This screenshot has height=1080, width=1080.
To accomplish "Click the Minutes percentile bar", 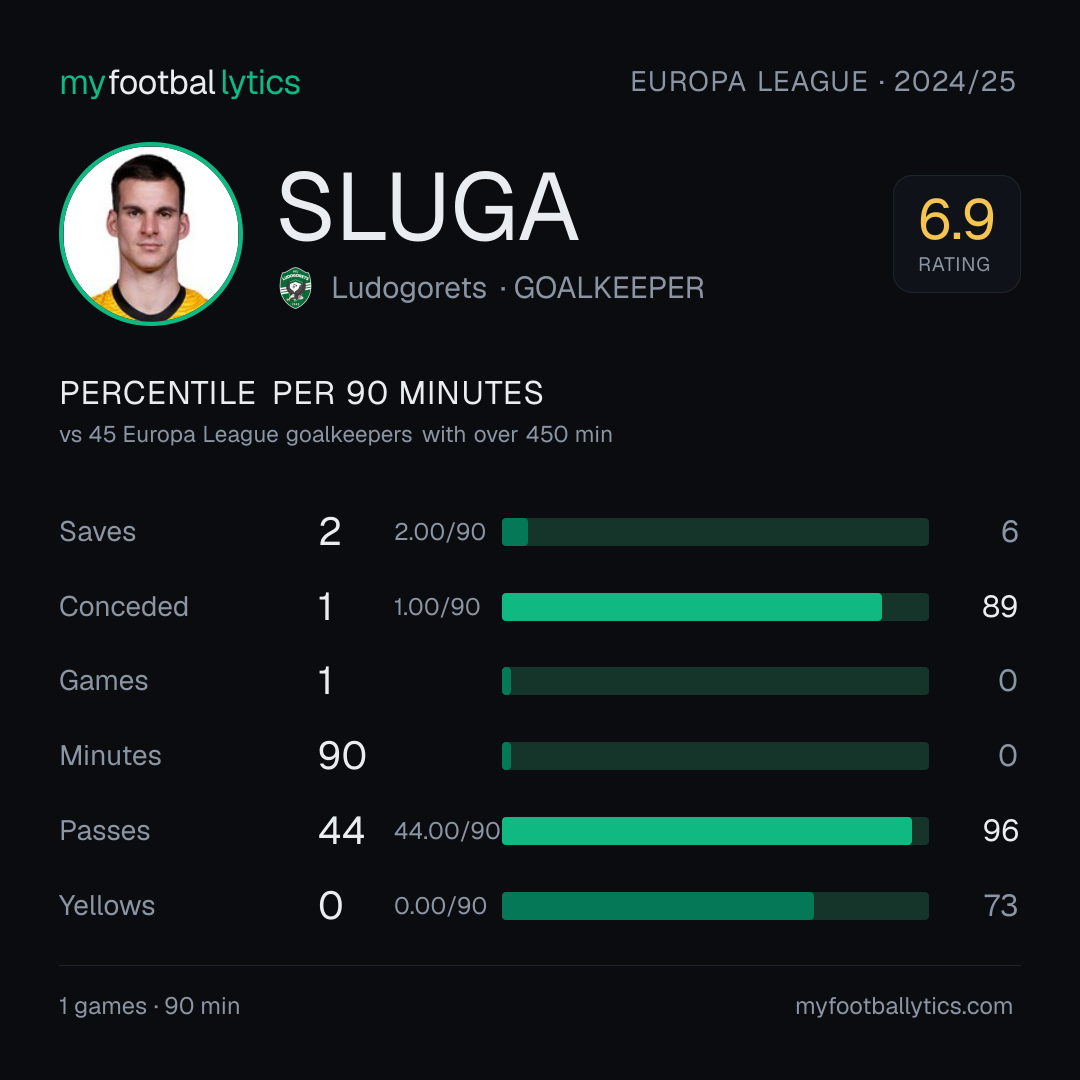I will coord(715,756).
